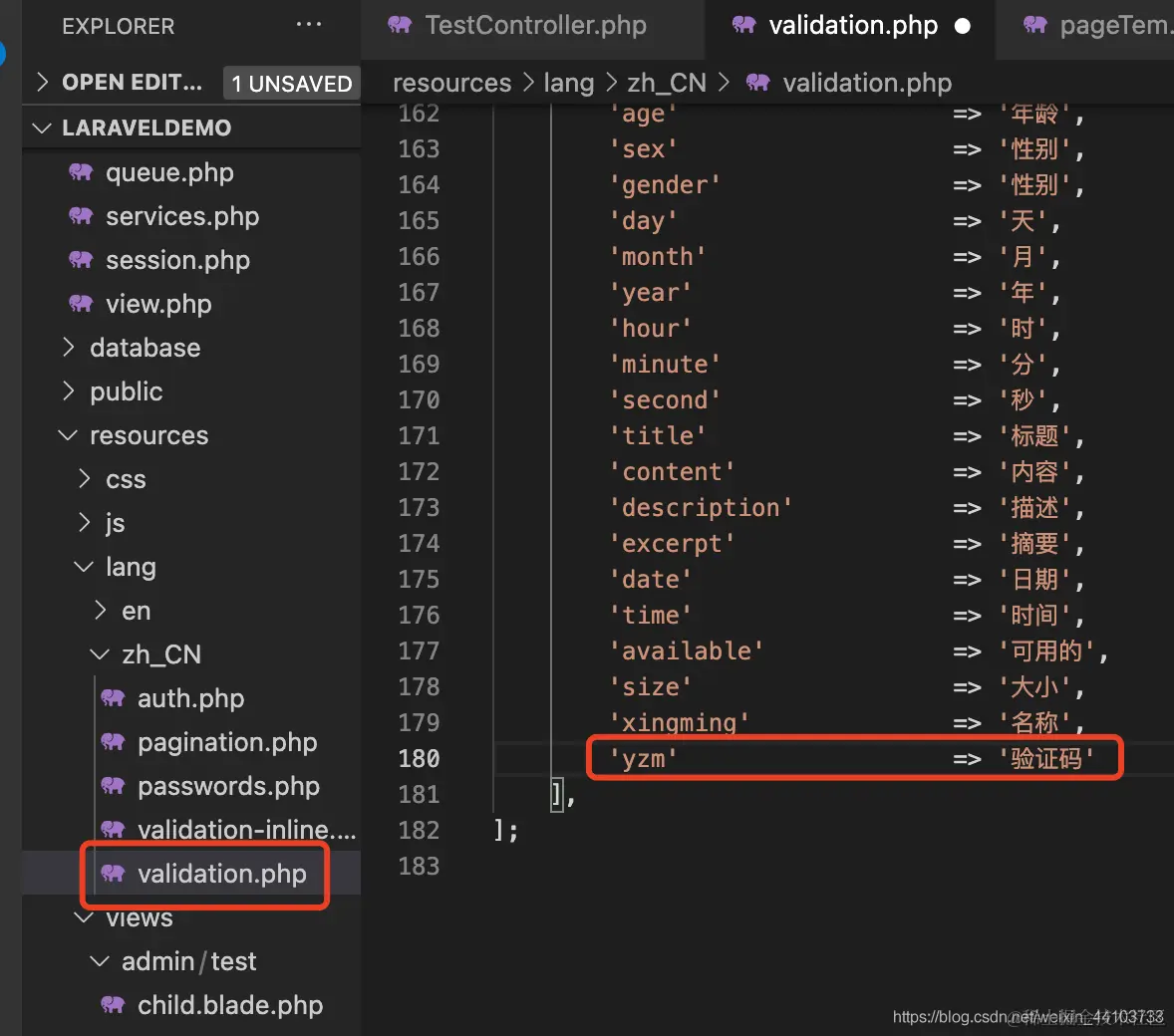1174x1036 pixels.
Task: Open passwords.php under zh_CN
Action: click(228, 786)
